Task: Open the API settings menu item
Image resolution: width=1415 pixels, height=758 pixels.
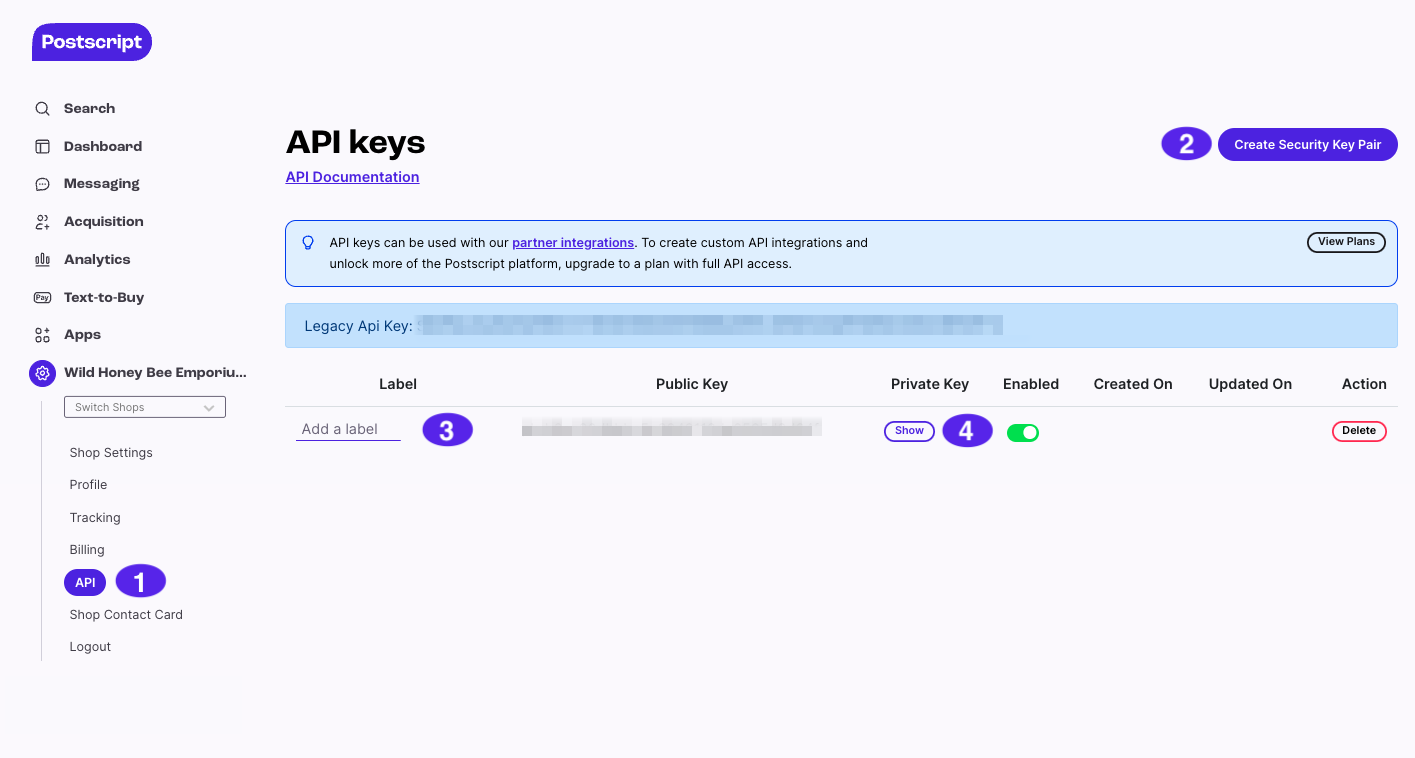Action: (x=84, y=581)
